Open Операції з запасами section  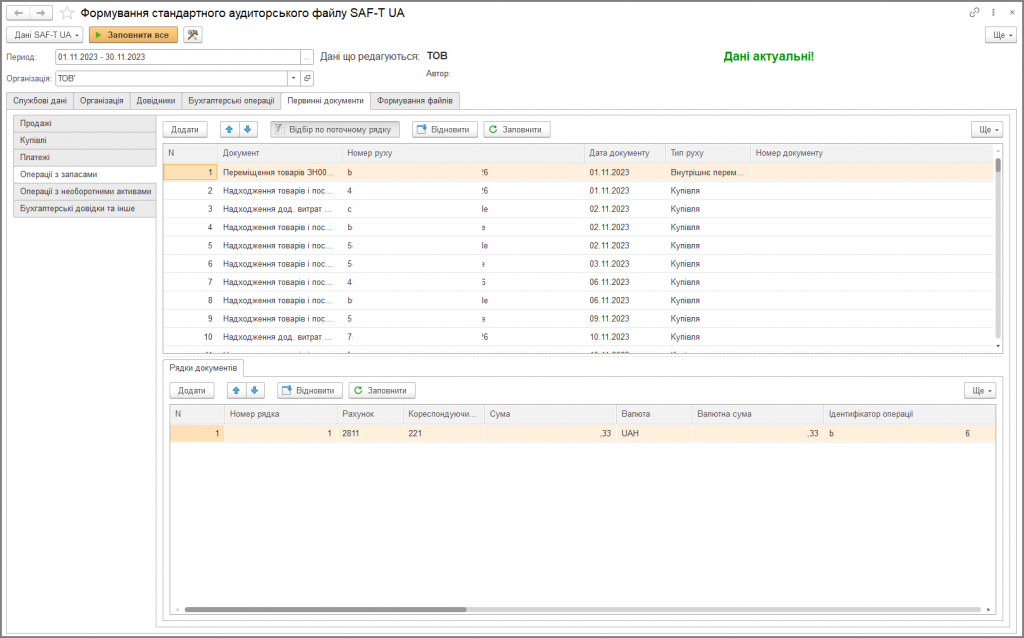tap(84, 174)
